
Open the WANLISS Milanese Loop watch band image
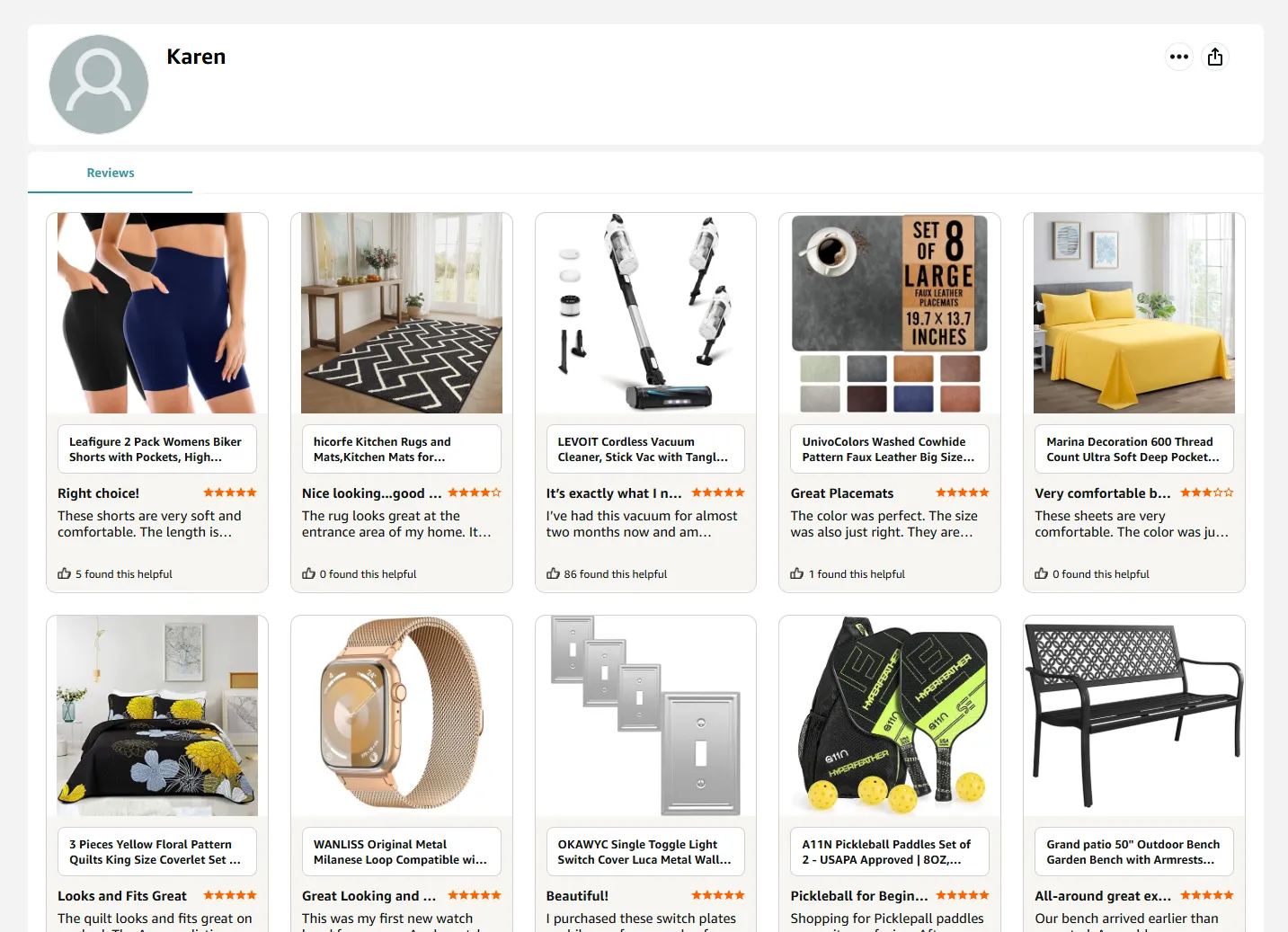402,715
